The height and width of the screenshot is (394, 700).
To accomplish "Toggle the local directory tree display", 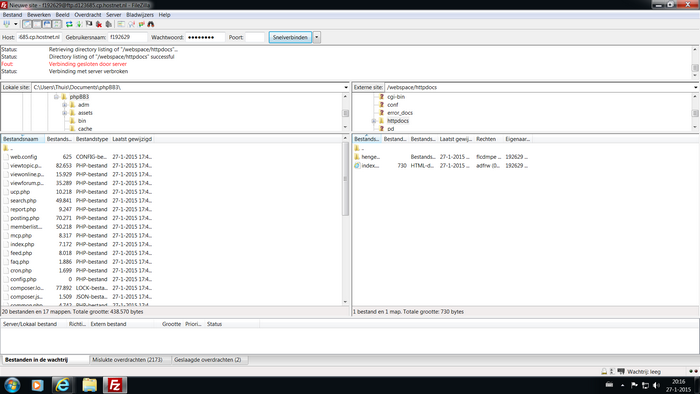I will pyautogui.click(x=37, y=24).
